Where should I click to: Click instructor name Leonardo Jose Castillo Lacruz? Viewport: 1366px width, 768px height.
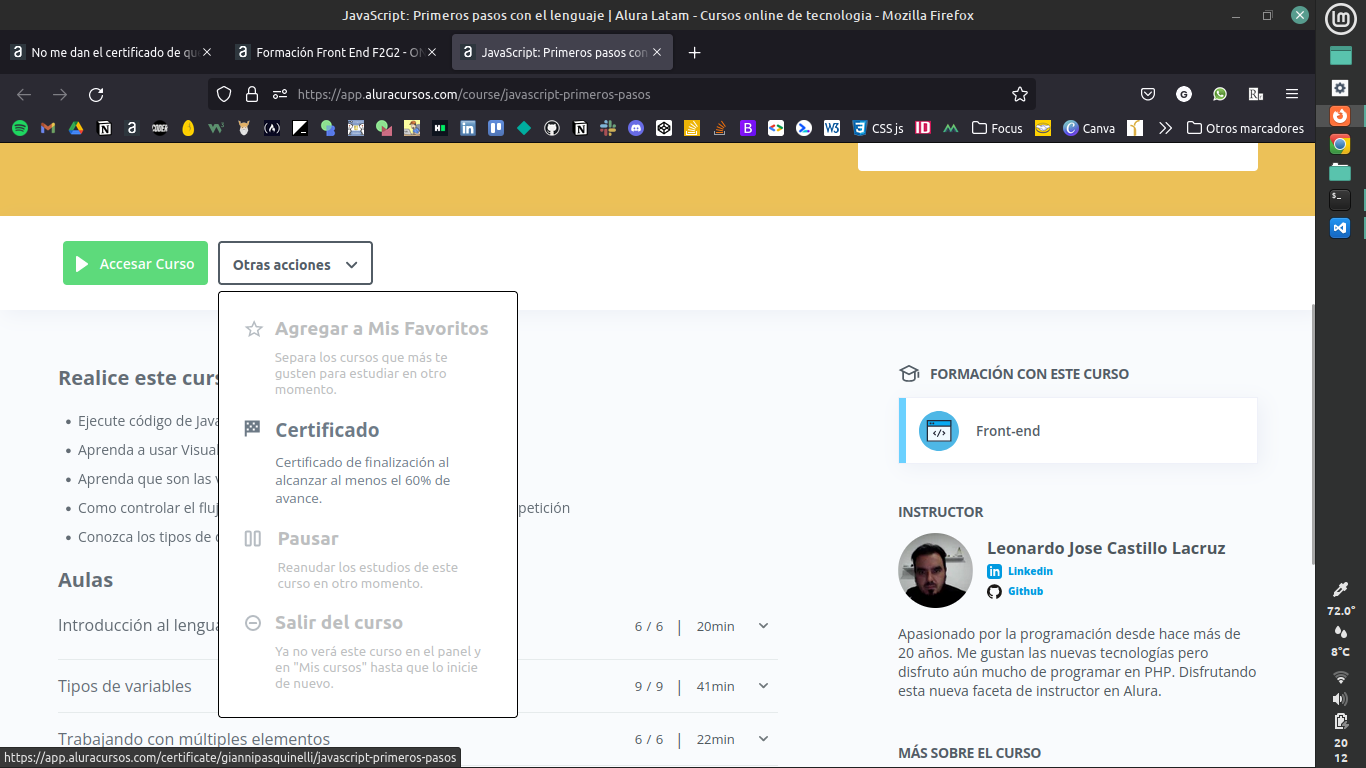pyautogui.click(x=1106, y=548)
